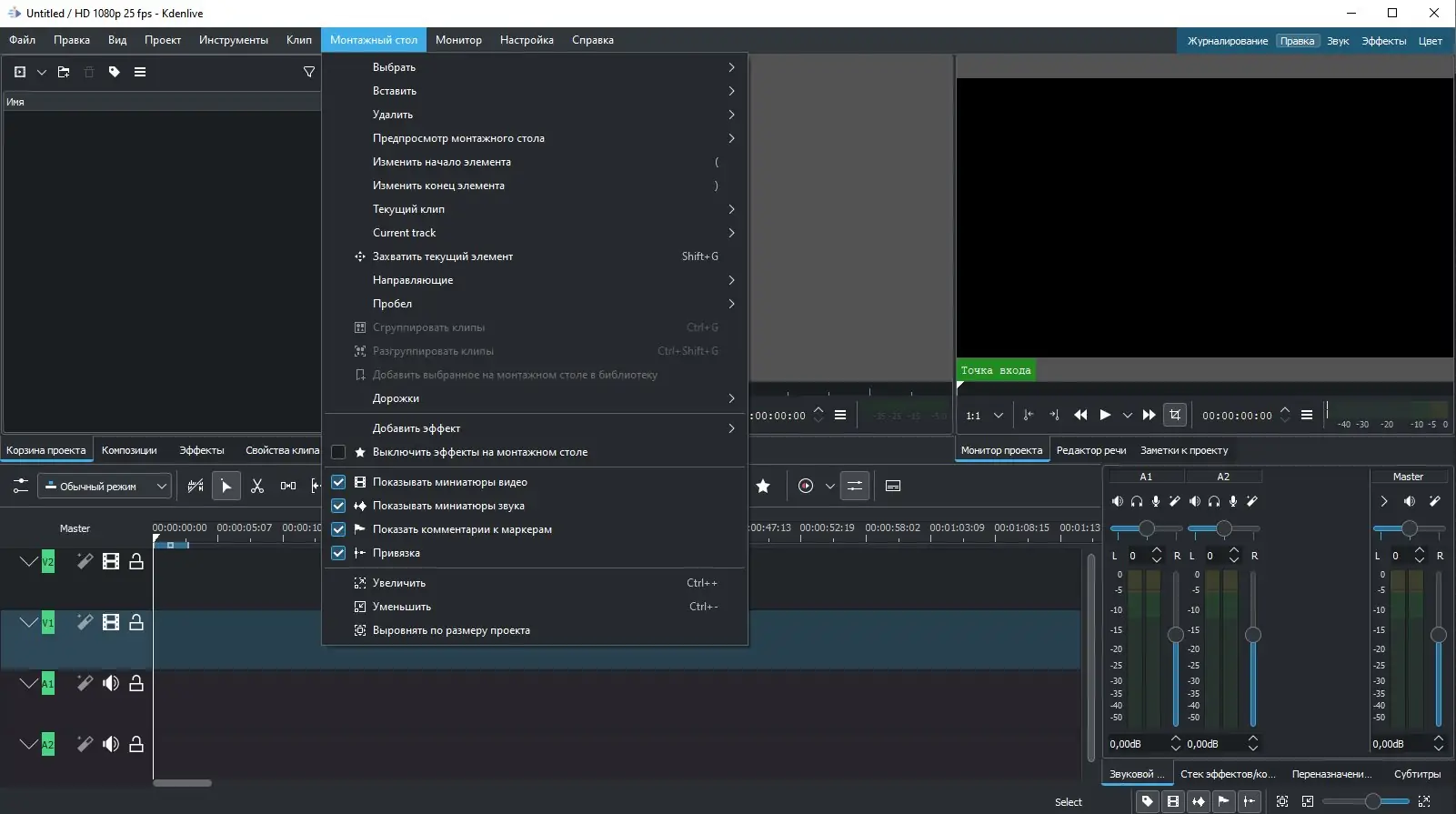Collapse track V2 with its chevron
The image size is (1456, 814).
click(29, 561)
